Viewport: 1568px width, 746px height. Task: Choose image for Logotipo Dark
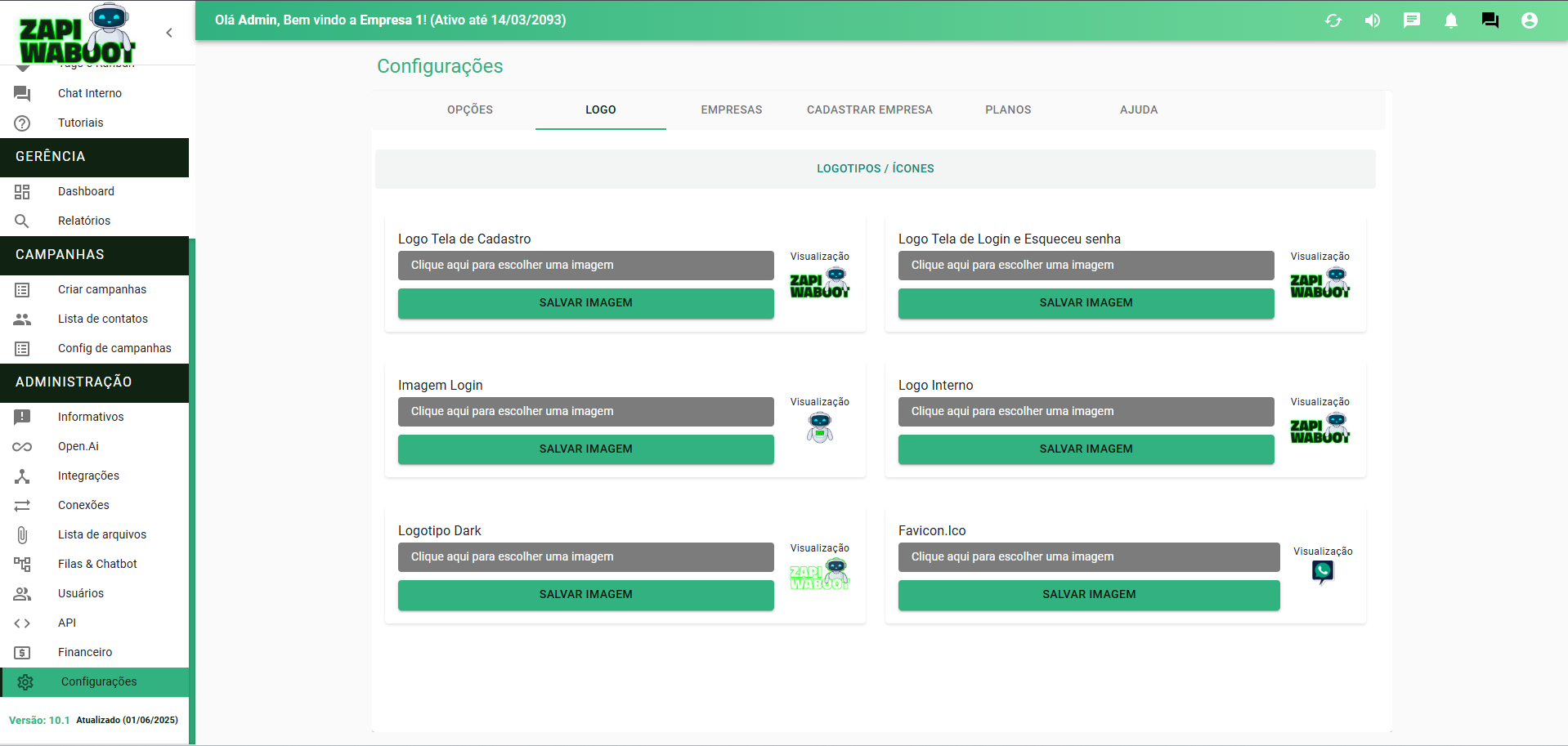coord(586,556)
